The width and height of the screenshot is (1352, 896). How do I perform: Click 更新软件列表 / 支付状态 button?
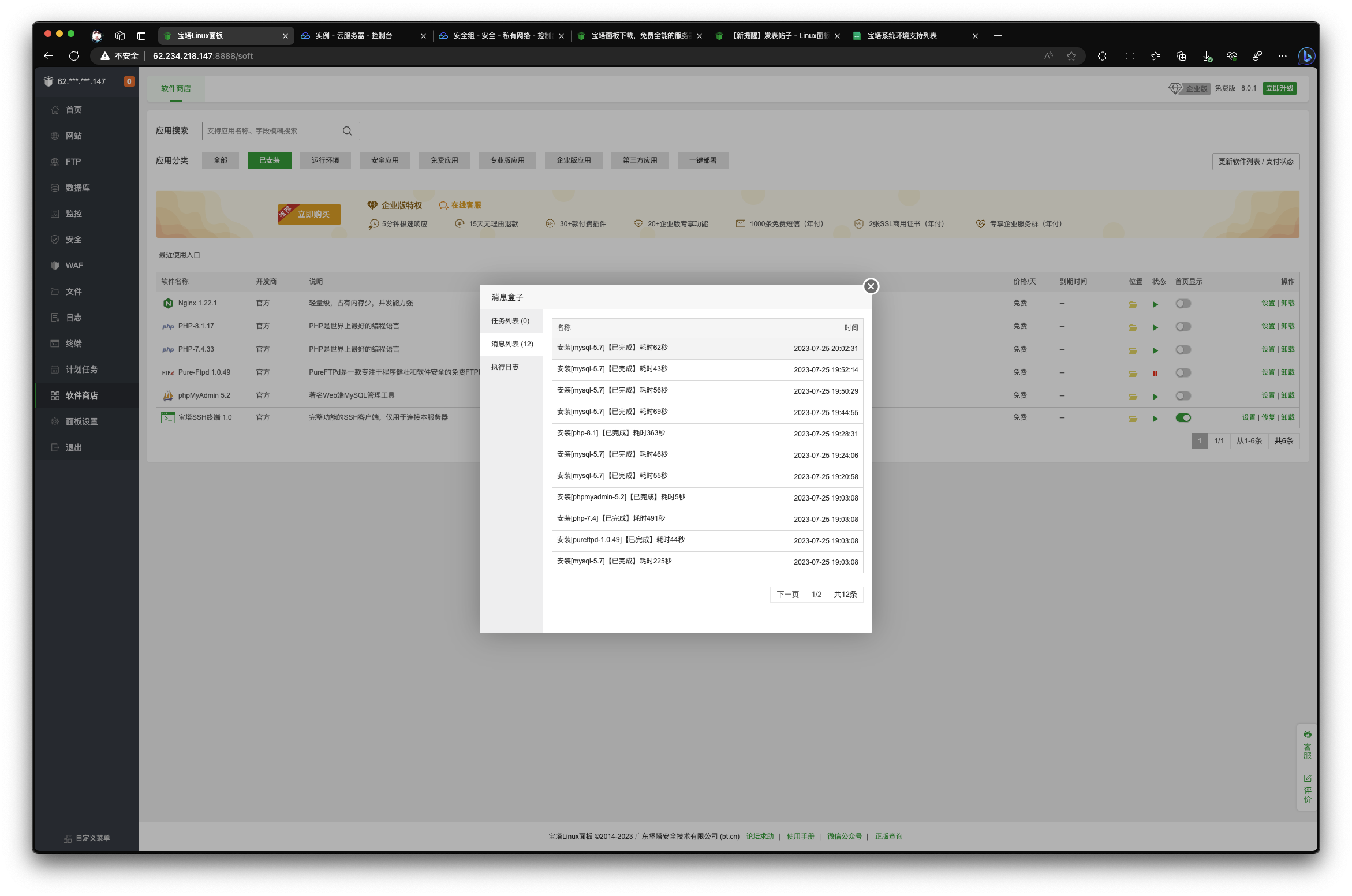pos(1256,162)
